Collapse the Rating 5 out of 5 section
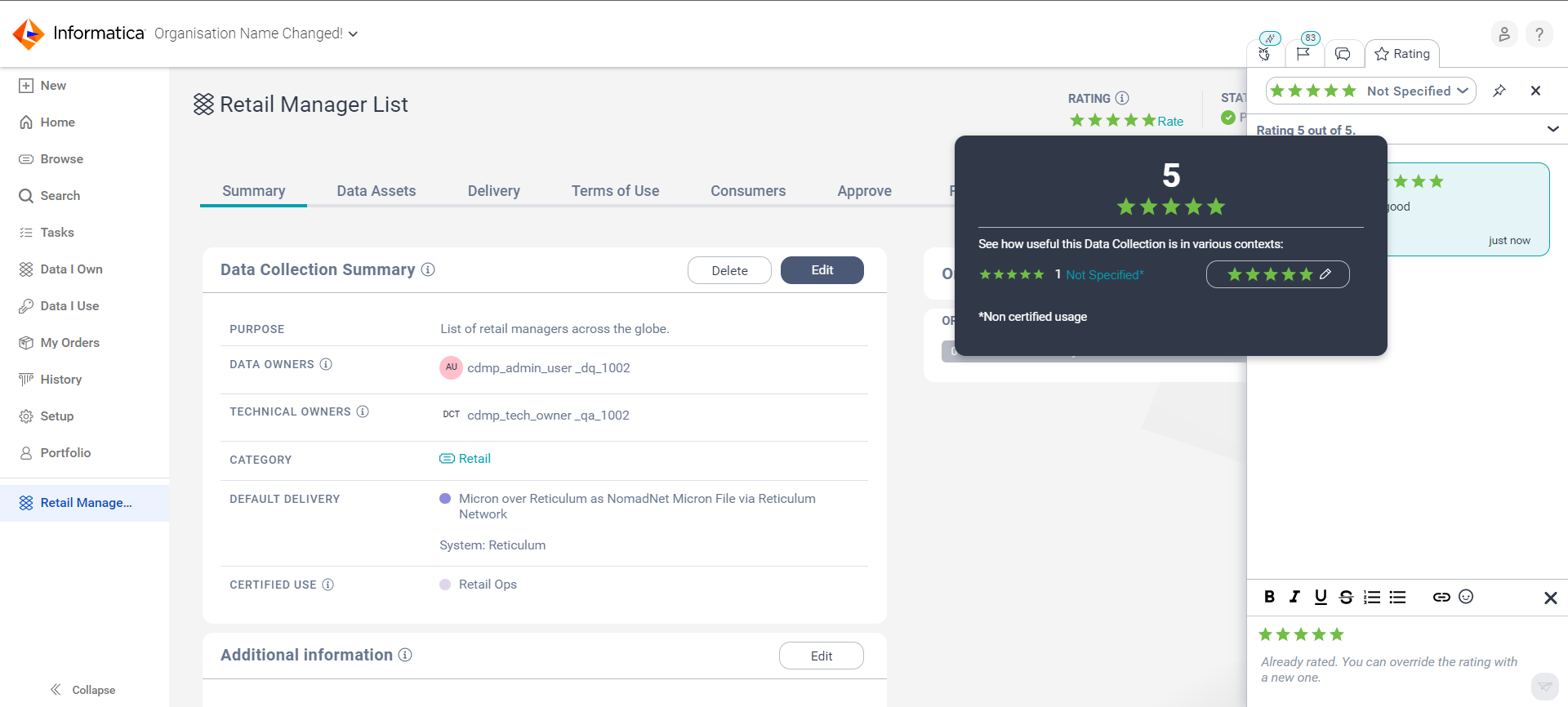The height and width of the screenshot is (707, 1568). coord(1552,129)
